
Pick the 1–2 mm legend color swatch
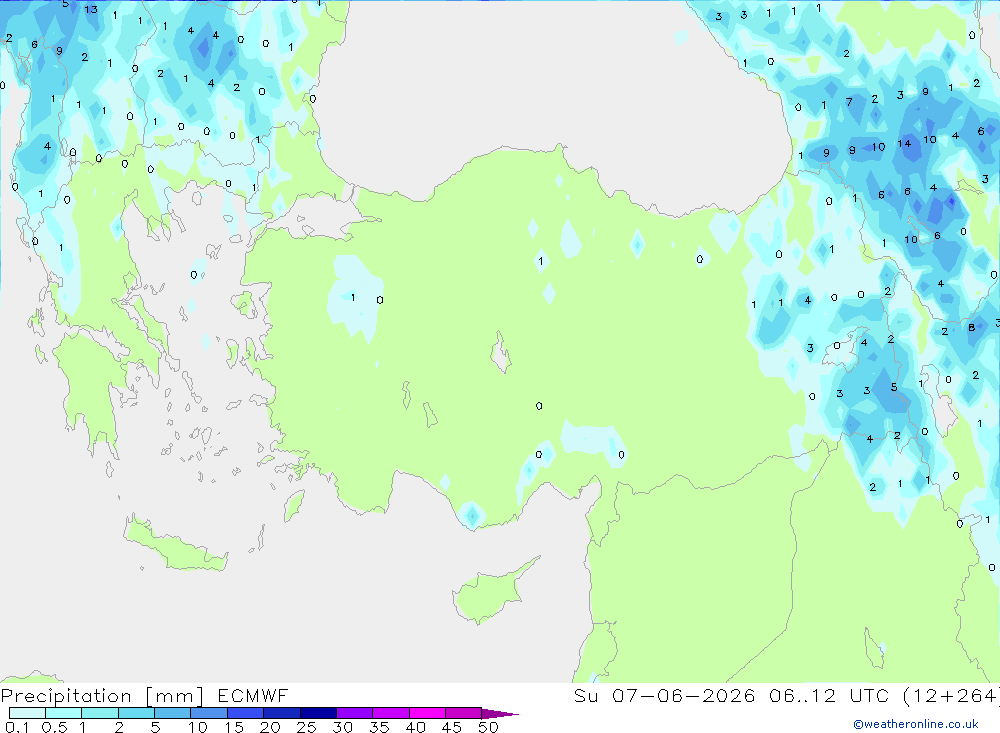click(x=100, y=713)
